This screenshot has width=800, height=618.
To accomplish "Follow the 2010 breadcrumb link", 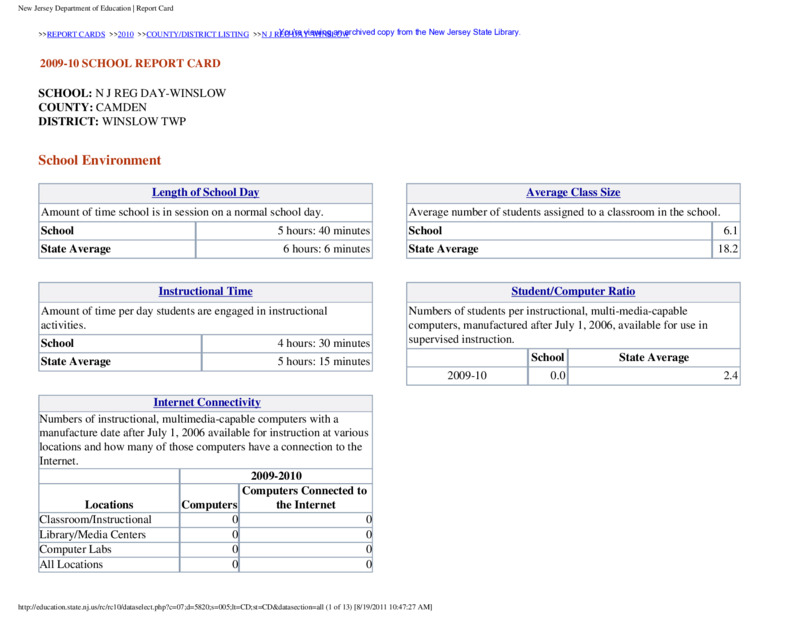I will pyautogui.click(x=126, y=34).
